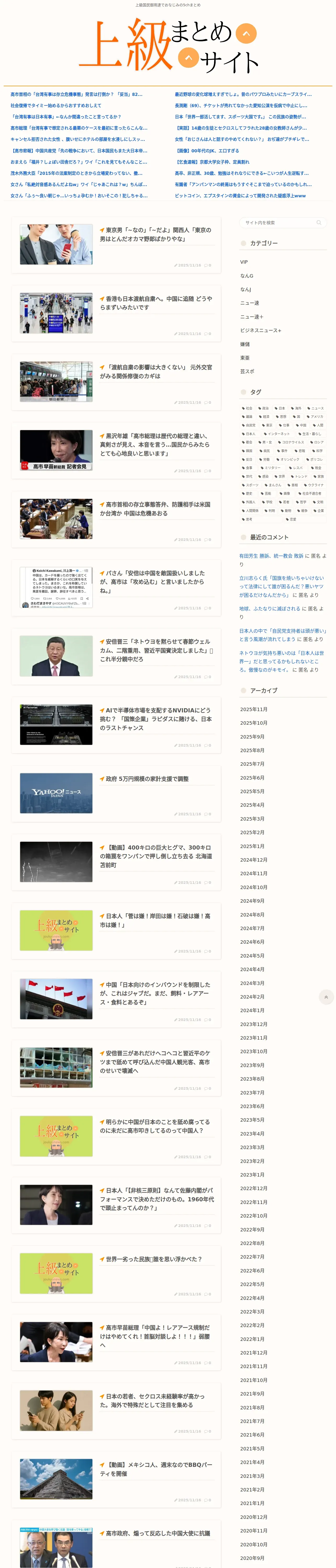The width and height of the screenshot is (336, 1568).
Task: Click the 高市早苗新総裁 記者会見 thumbnail
Action: 56,451
